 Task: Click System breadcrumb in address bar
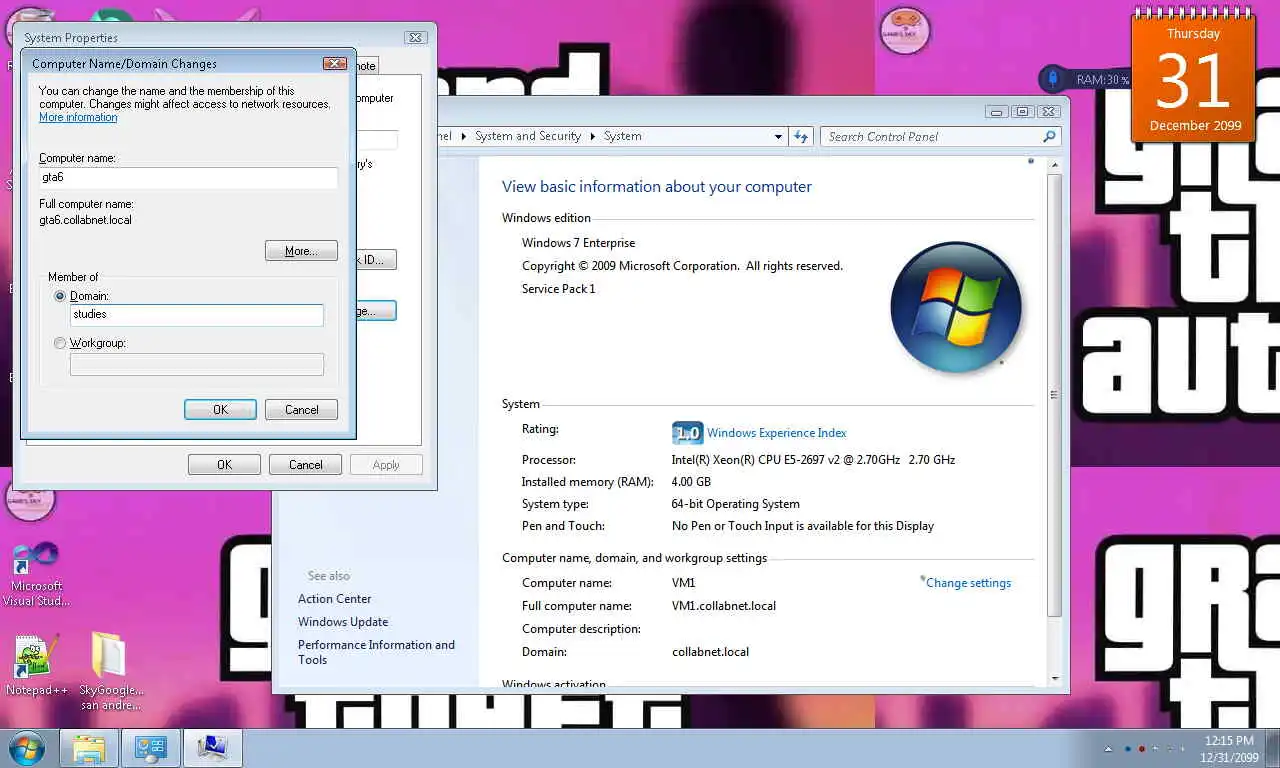point(622,136)
